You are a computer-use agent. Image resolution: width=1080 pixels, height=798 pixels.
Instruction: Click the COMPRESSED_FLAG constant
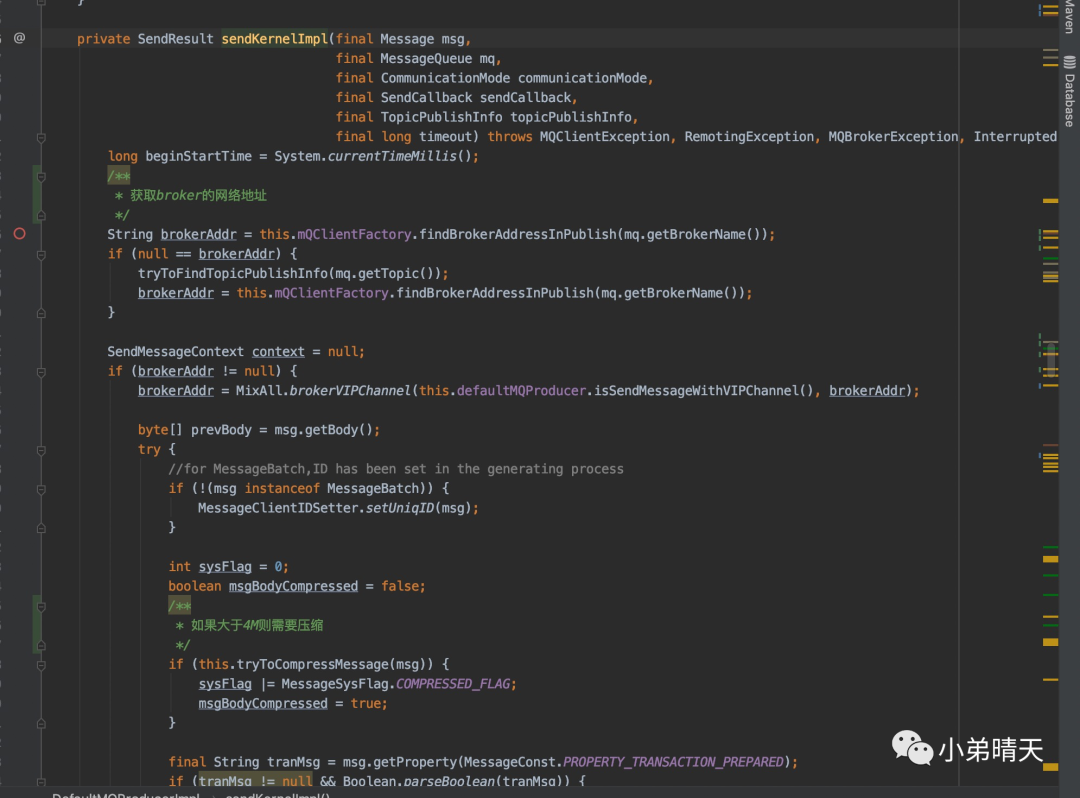pos(453,684)
